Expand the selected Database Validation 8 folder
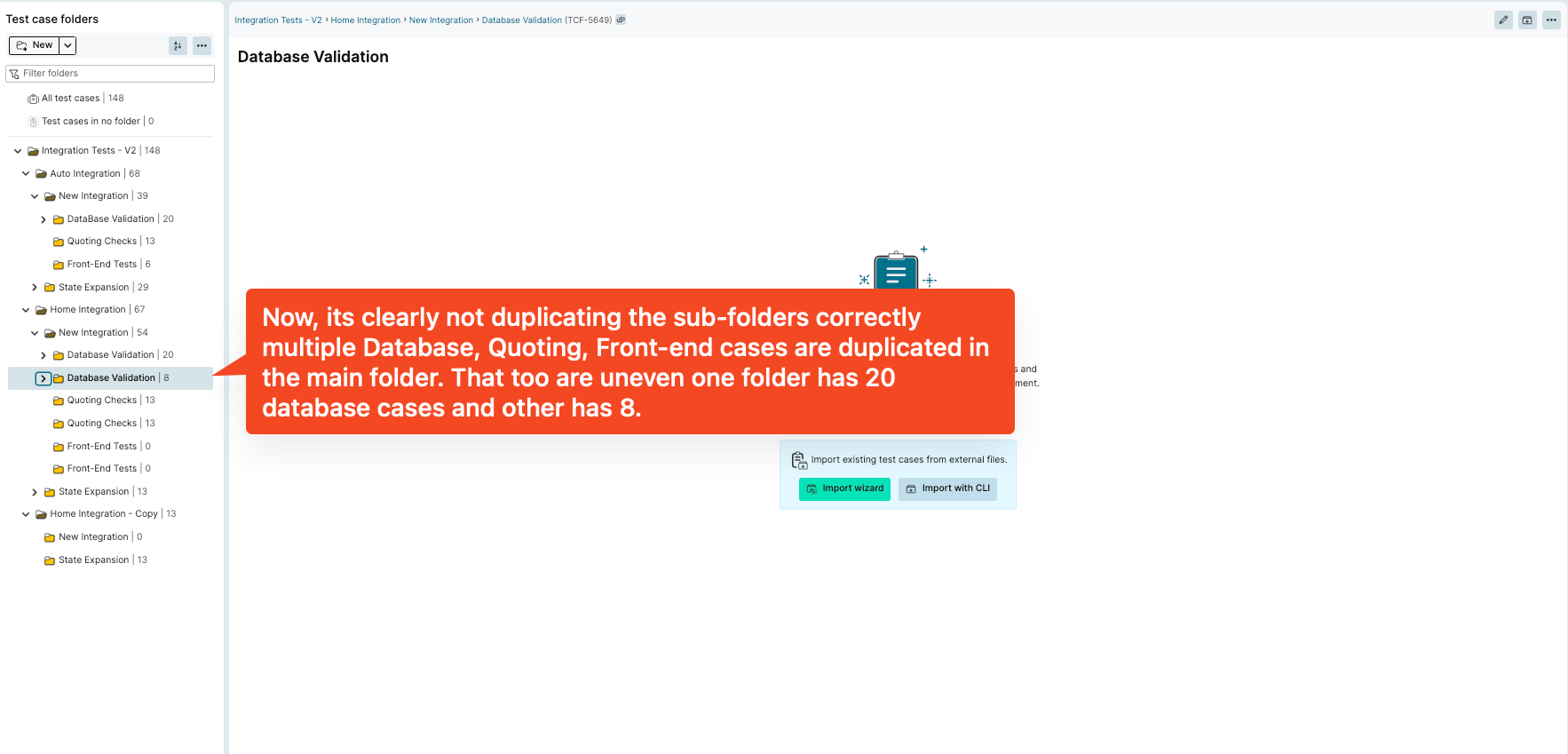The width and height of the screenshot is (1568, 754). (x=43, y=378)
